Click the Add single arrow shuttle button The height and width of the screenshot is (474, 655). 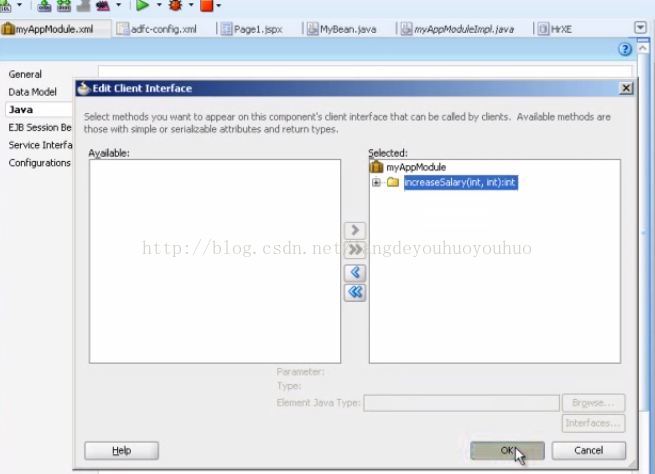(x=355, y=230)
